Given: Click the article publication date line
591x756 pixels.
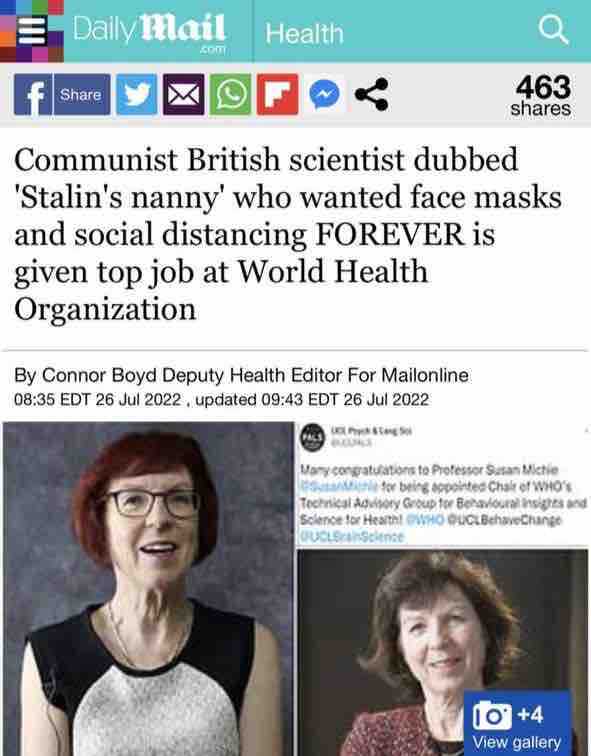Looking at the screenshot, I should [221, 400].
